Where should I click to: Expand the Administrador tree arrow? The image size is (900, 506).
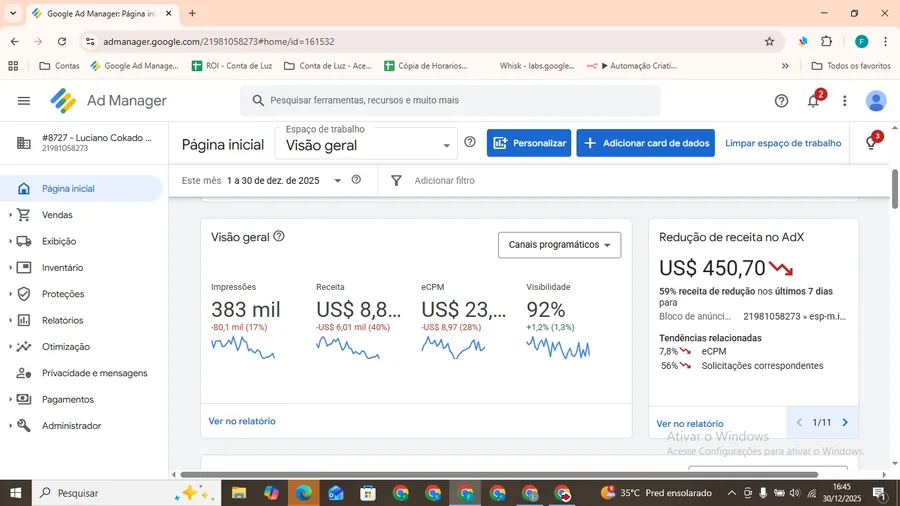(x=10, y=426)
